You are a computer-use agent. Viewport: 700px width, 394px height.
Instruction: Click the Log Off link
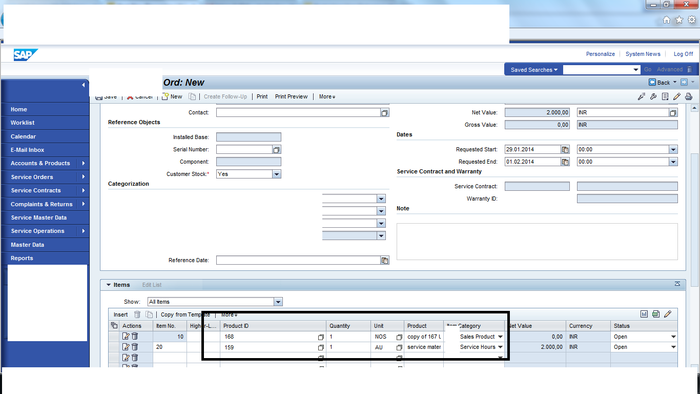click(x=683, y=54)
